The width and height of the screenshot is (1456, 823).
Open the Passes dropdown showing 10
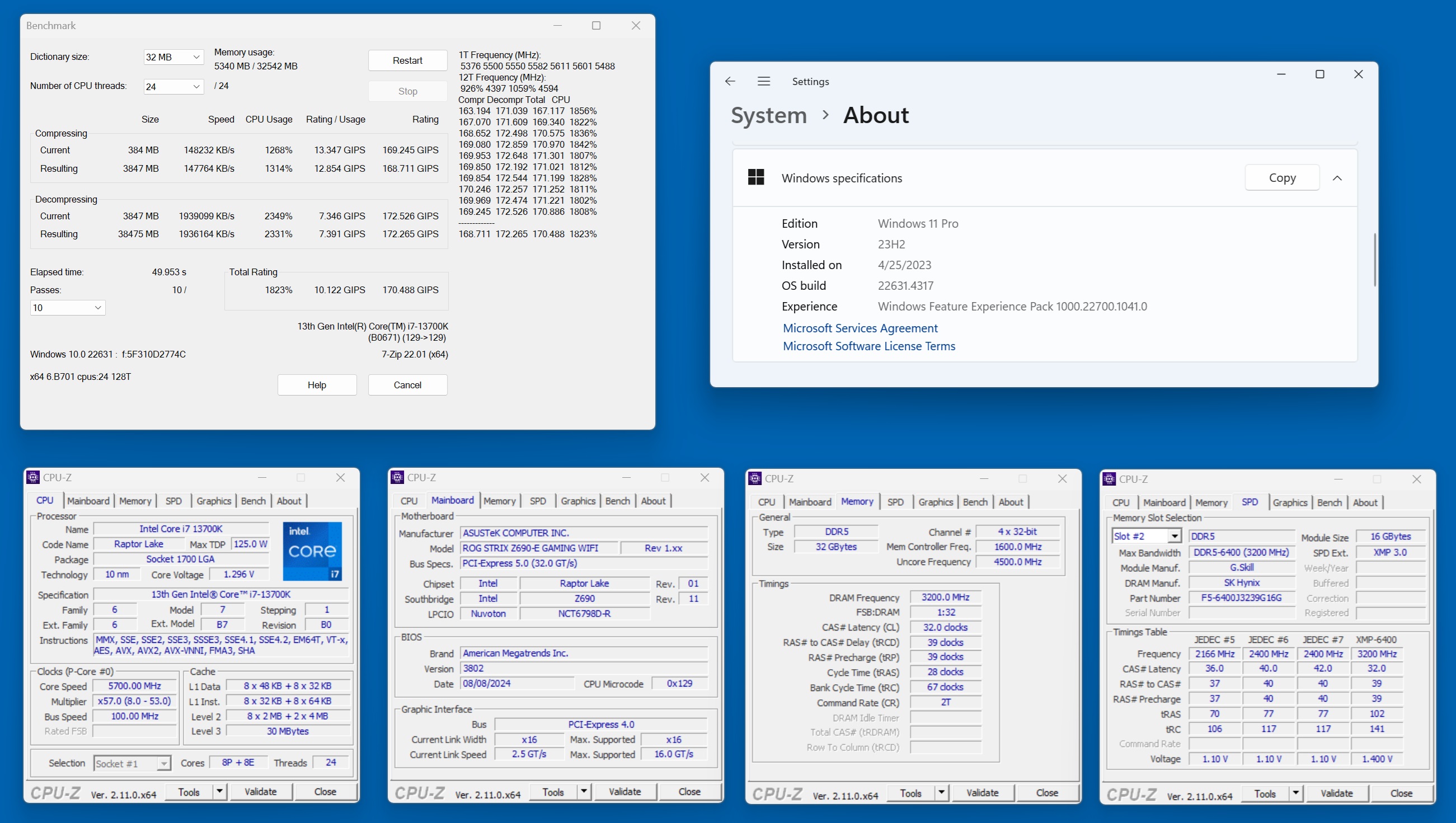pyautogui.click(x=68, y=308)
